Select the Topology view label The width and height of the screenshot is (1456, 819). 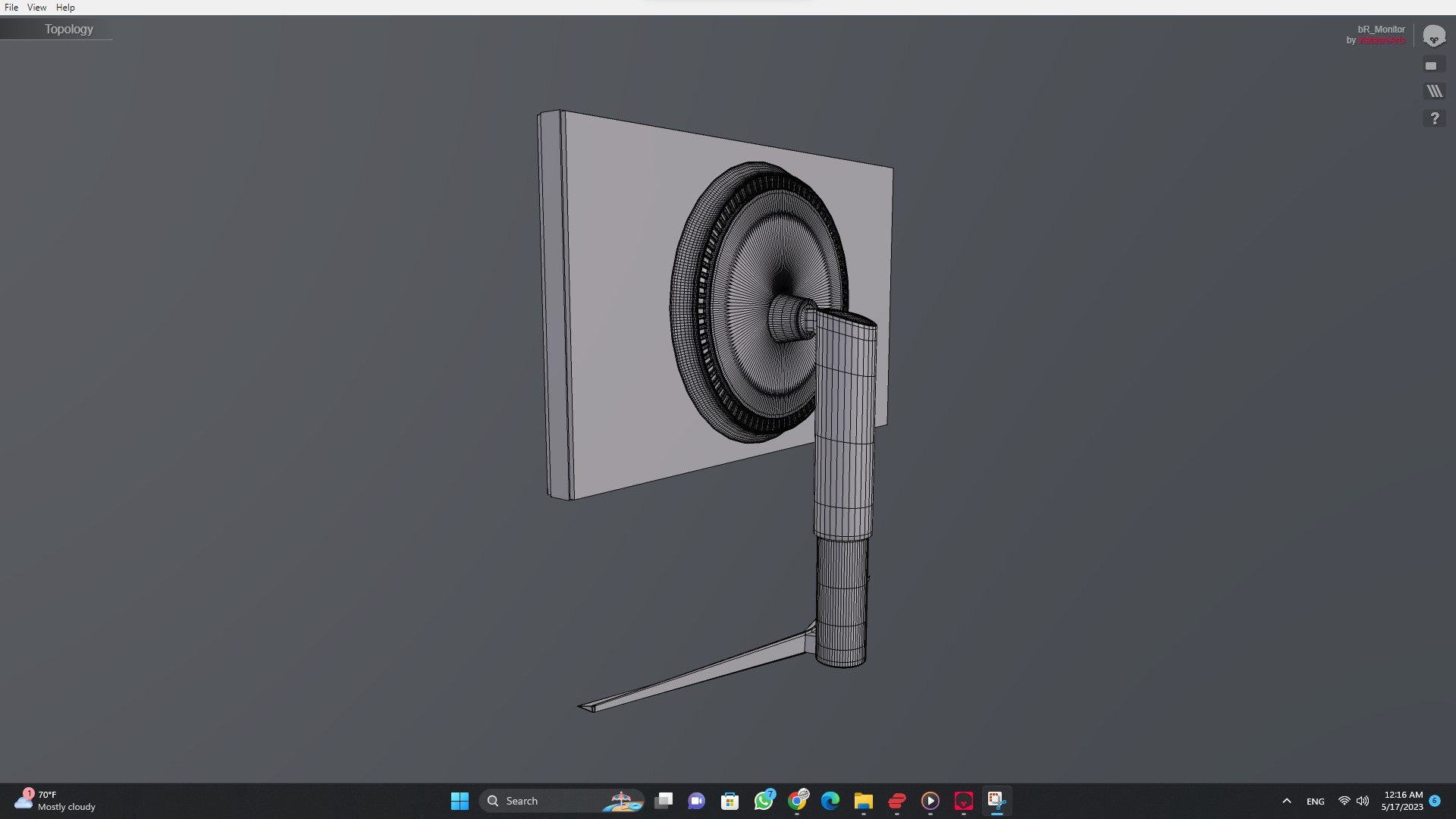68,29
